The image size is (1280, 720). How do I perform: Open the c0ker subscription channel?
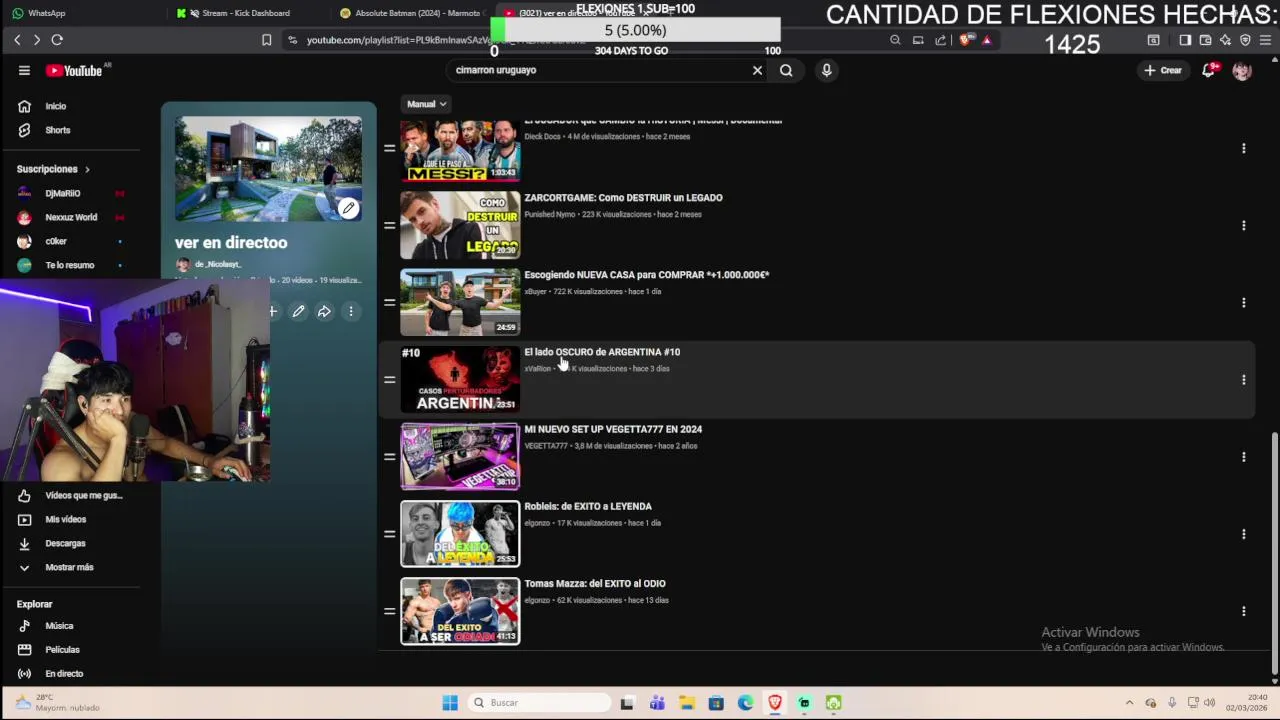56,241
